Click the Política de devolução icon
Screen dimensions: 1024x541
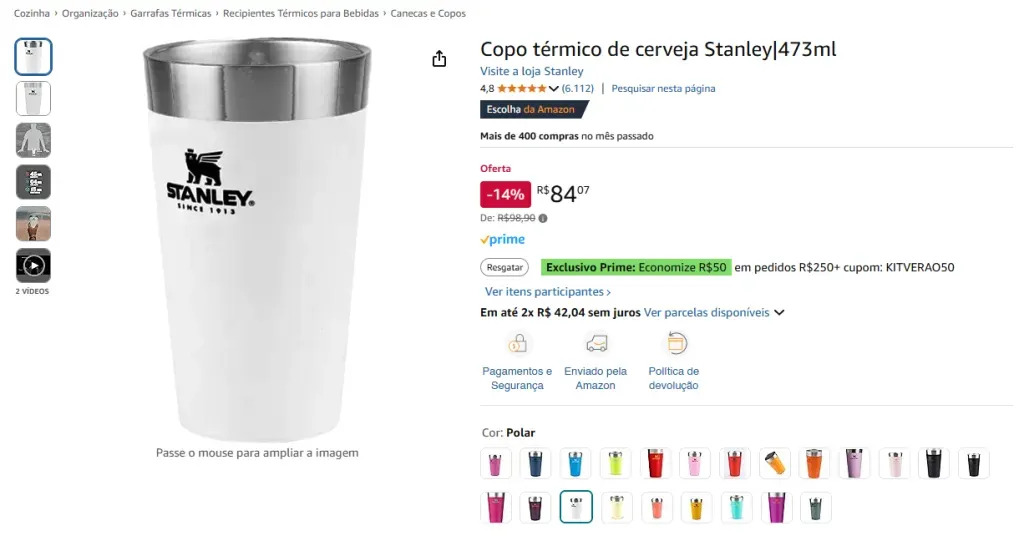[676, 344]
